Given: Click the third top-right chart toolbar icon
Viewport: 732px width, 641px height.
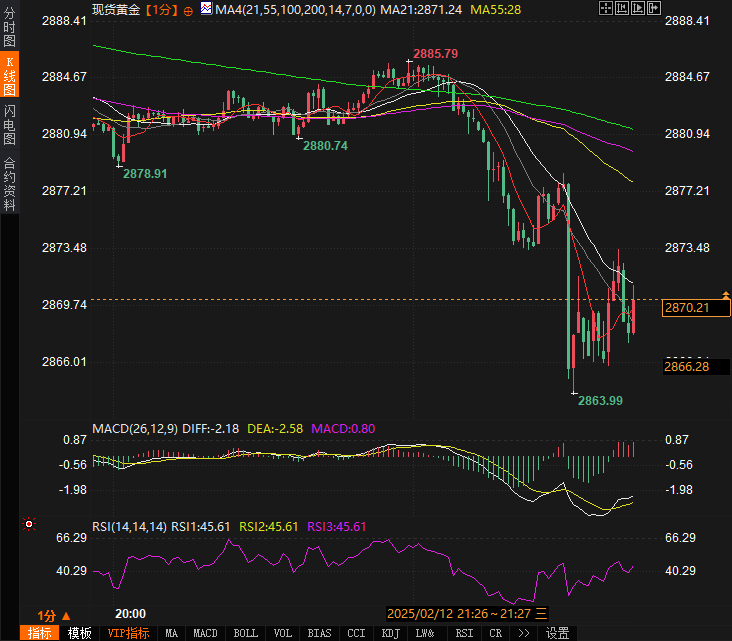Looking at the screenshot, I should click(x=638, y=8).
